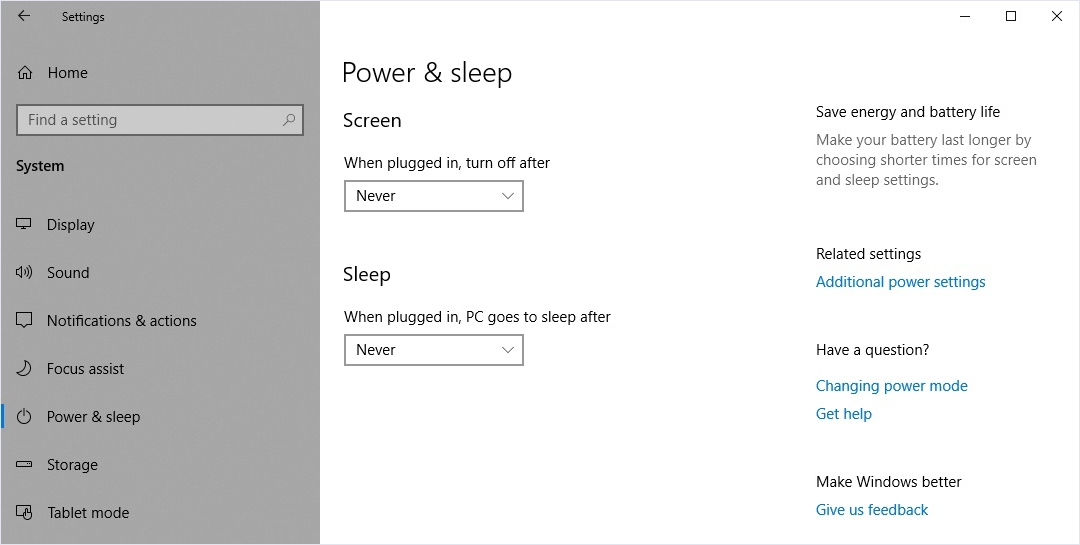Image resolution: width=1080 pixels, height=545 pixels.
Task: Click the Sleep section heading
Action: click(366, 274)
